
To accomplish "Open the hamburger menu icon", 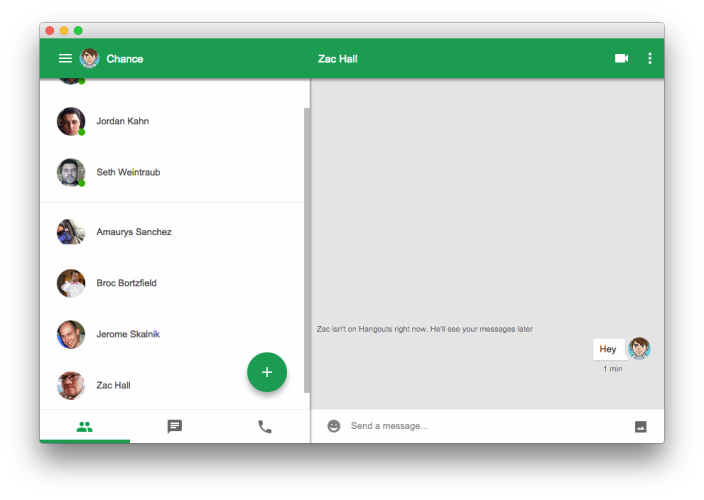I will point(65,58).
